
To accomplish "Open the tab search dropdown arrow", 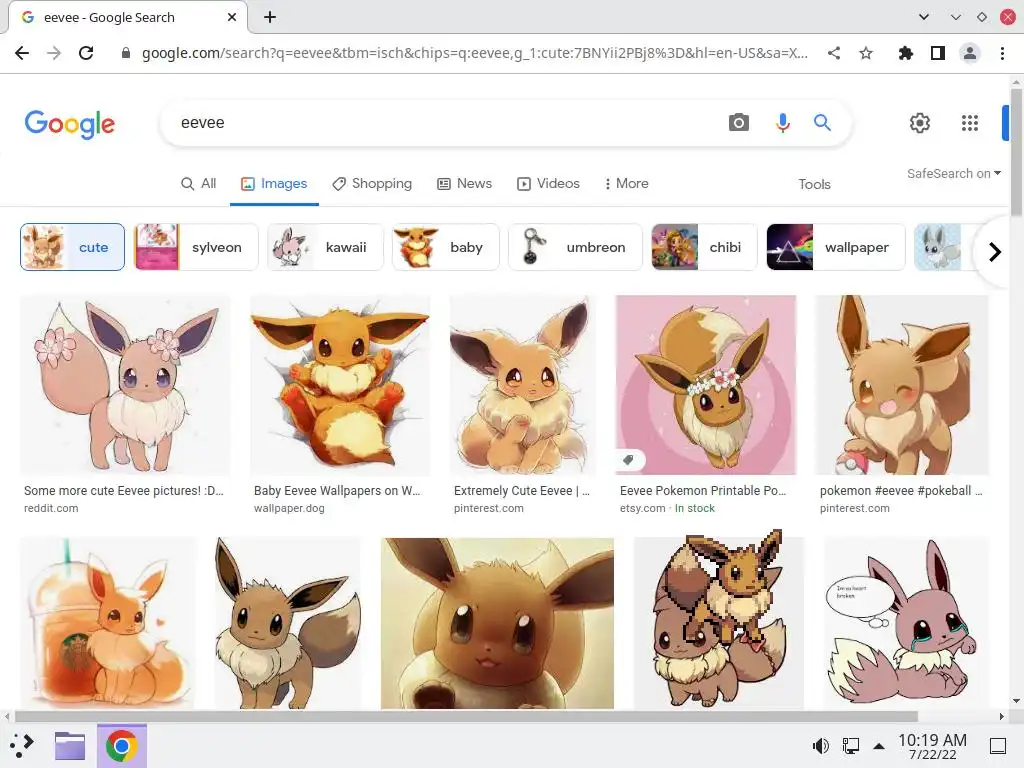I will 923,17.
